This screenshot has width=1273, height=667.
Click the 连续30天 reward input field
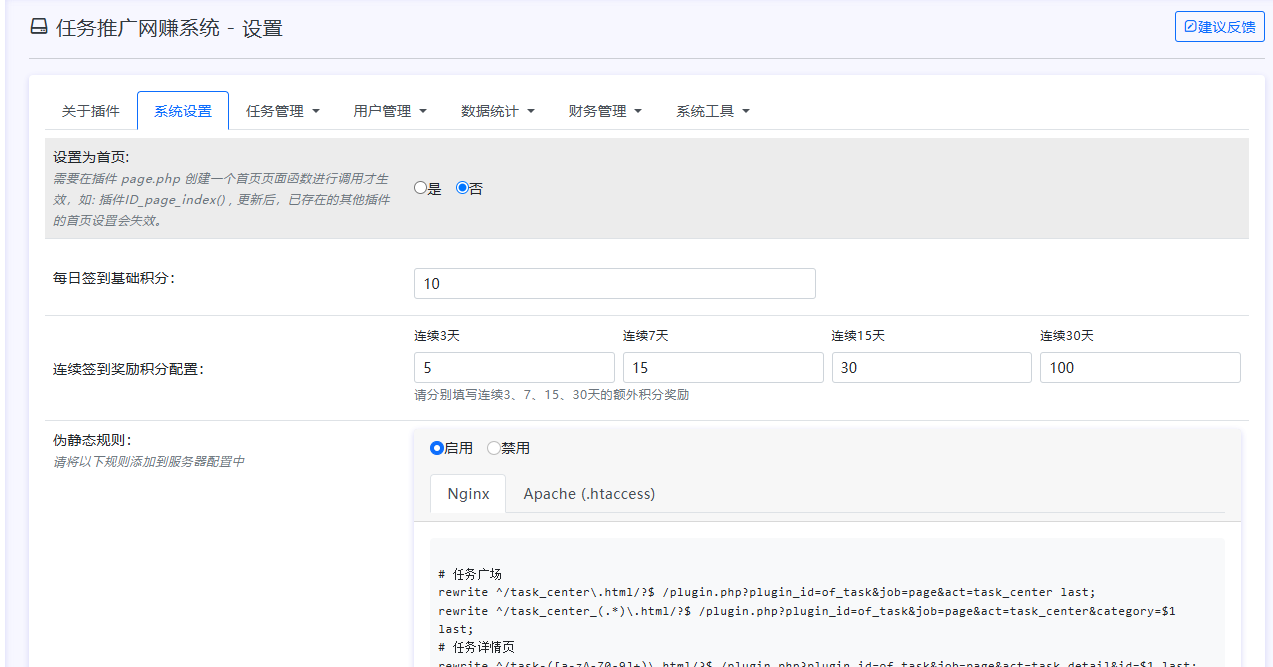tap(1140, 368)
